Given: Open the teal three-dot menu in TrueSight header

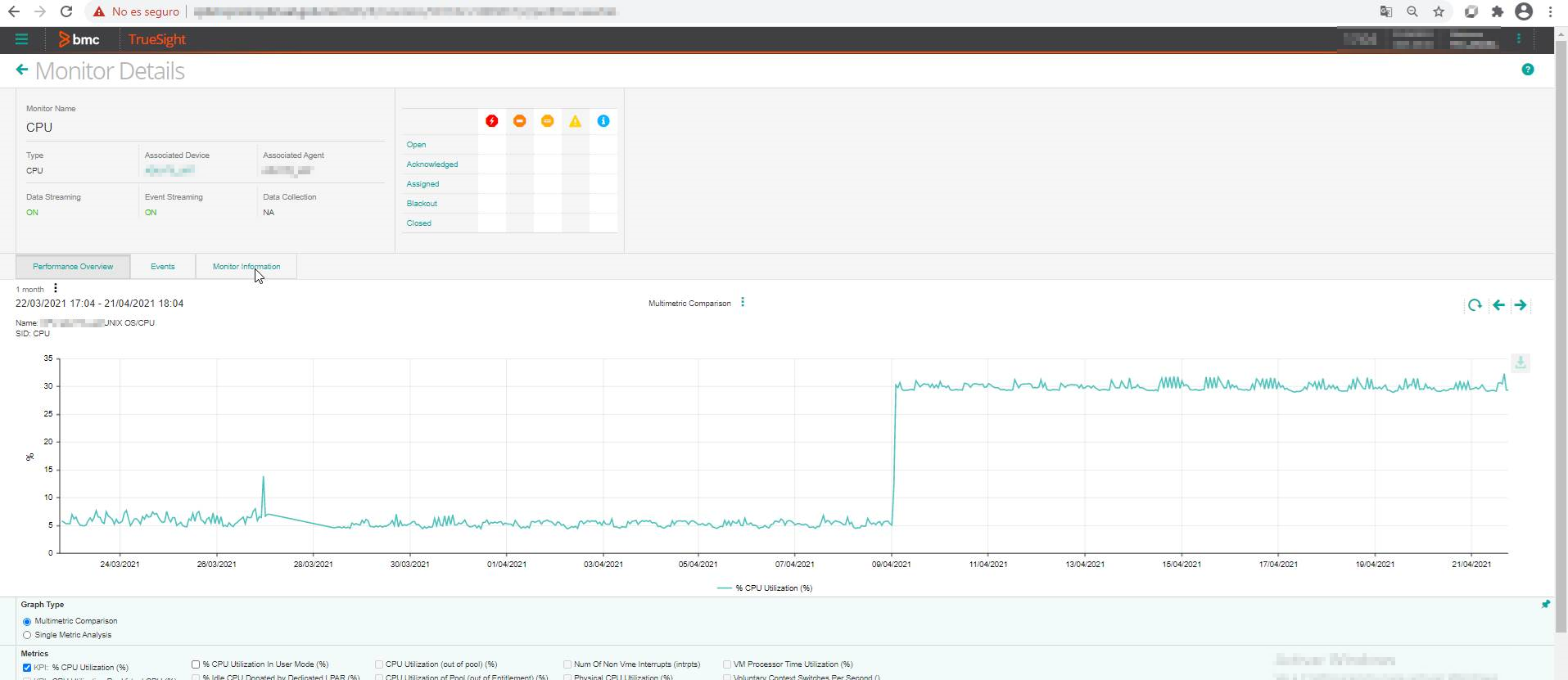Looking at the screenshot, I should 1519,38.
